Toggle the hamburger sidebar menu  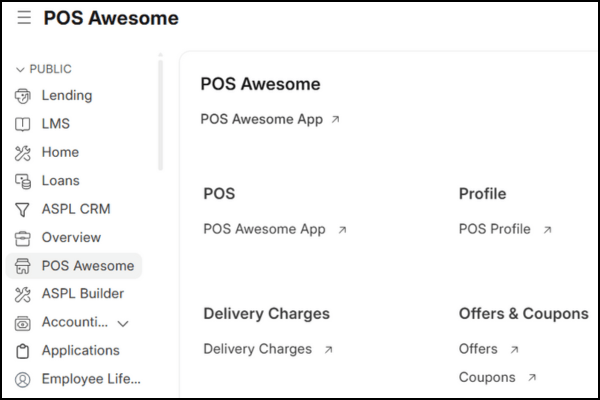[24, 18]
